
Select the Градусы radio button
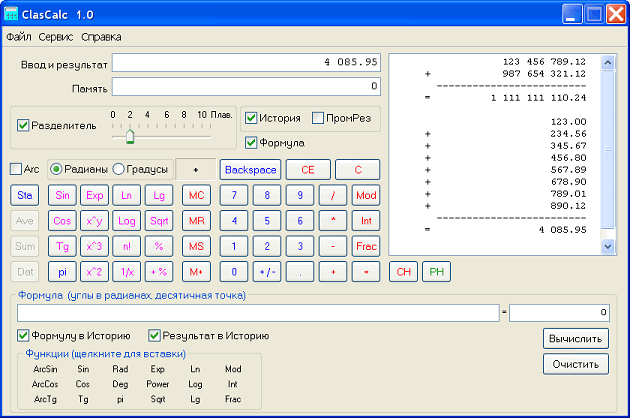point(118,169)
